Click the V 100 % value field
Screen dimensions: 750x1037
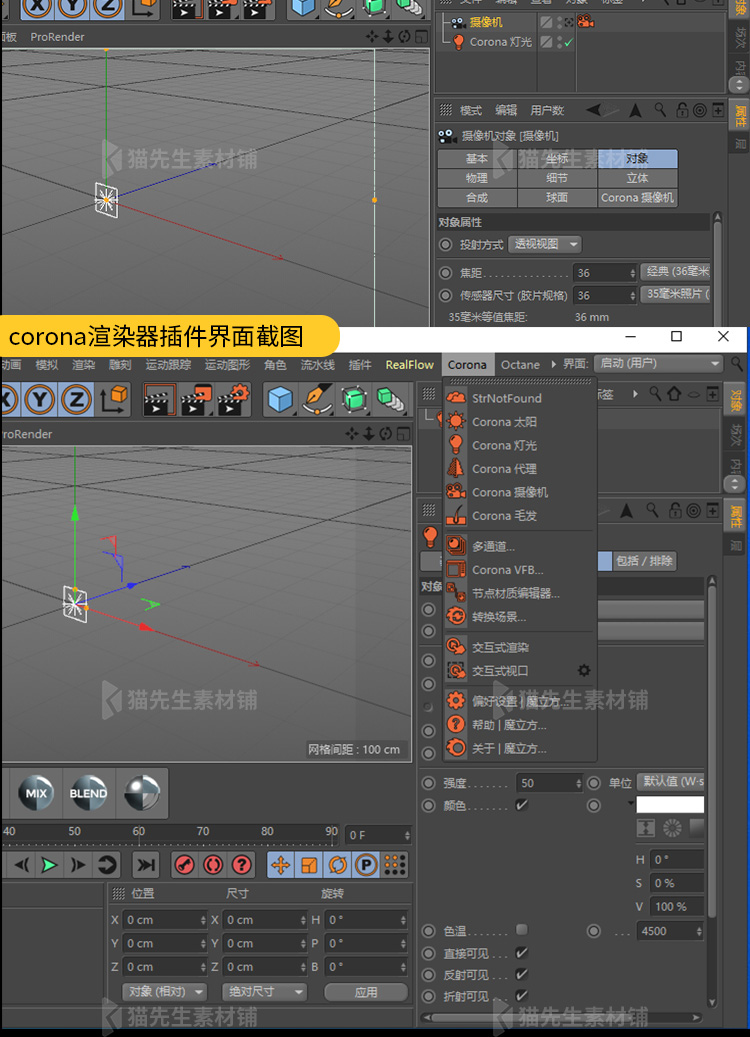point(676,907)
